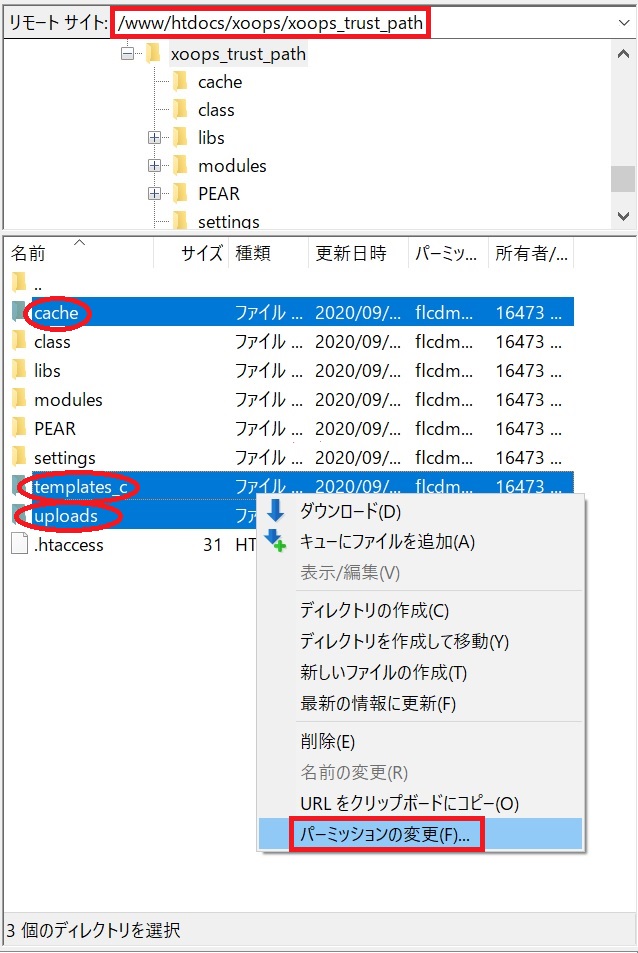Click the class folder icon in list

(x=19, y=341)
